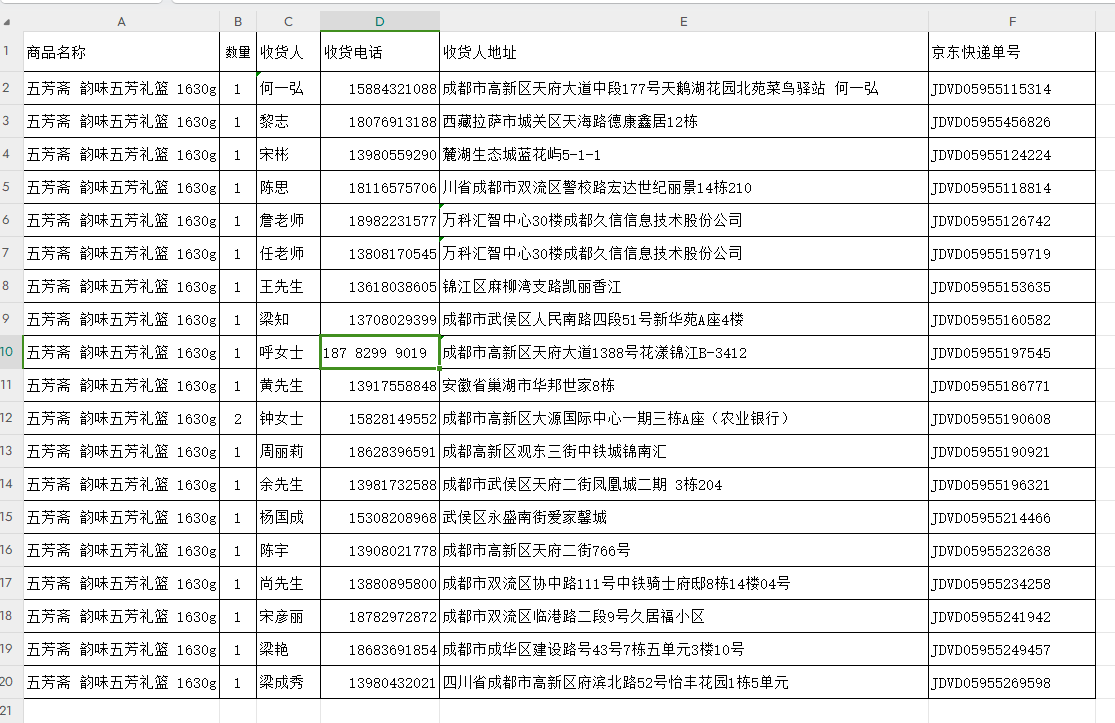The width and height of the screenshot is (1115, 723).
Task: Select recipient cell 何一弘 in column C
Action: [289, 88]
